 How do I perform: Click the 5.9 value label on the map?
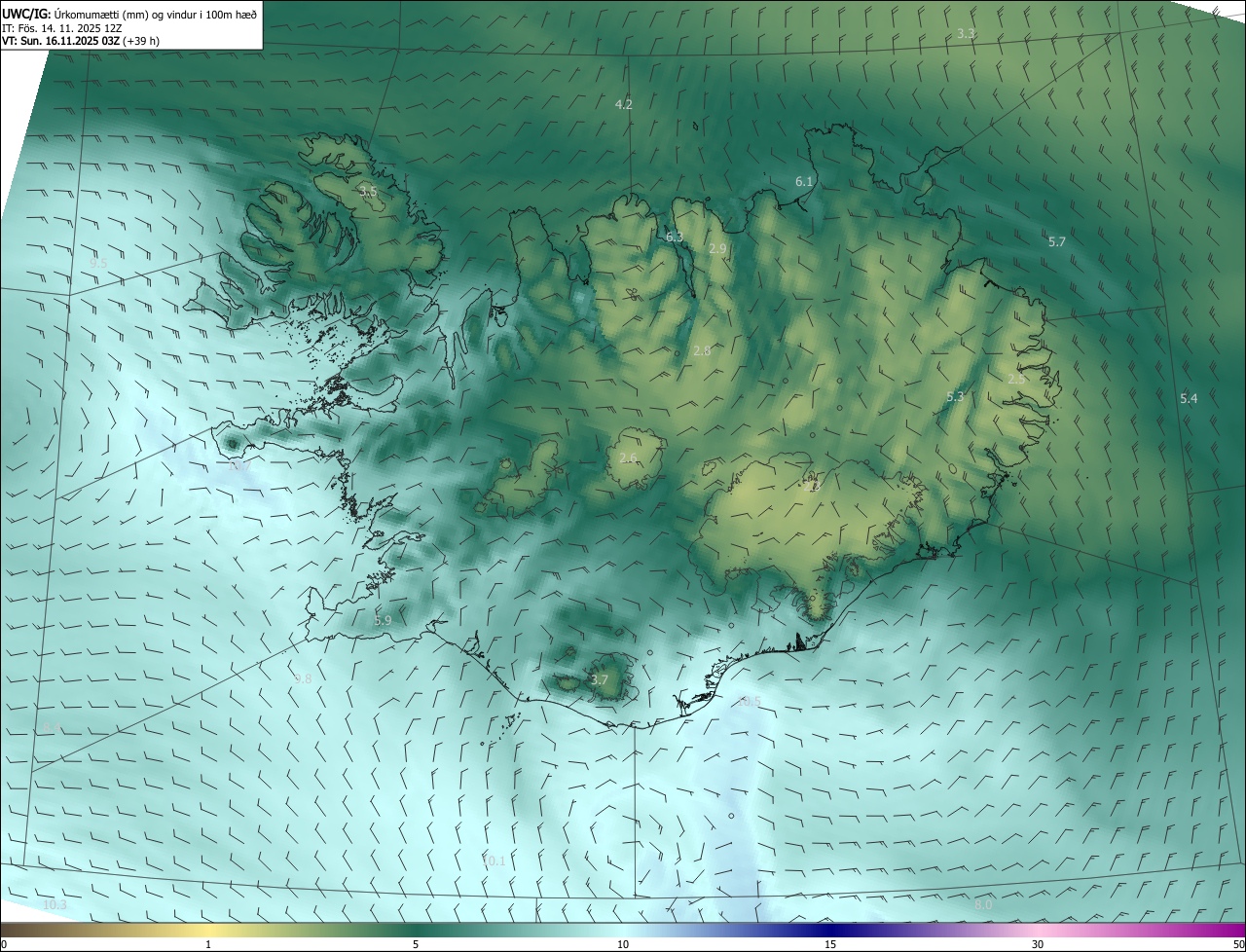383,620
